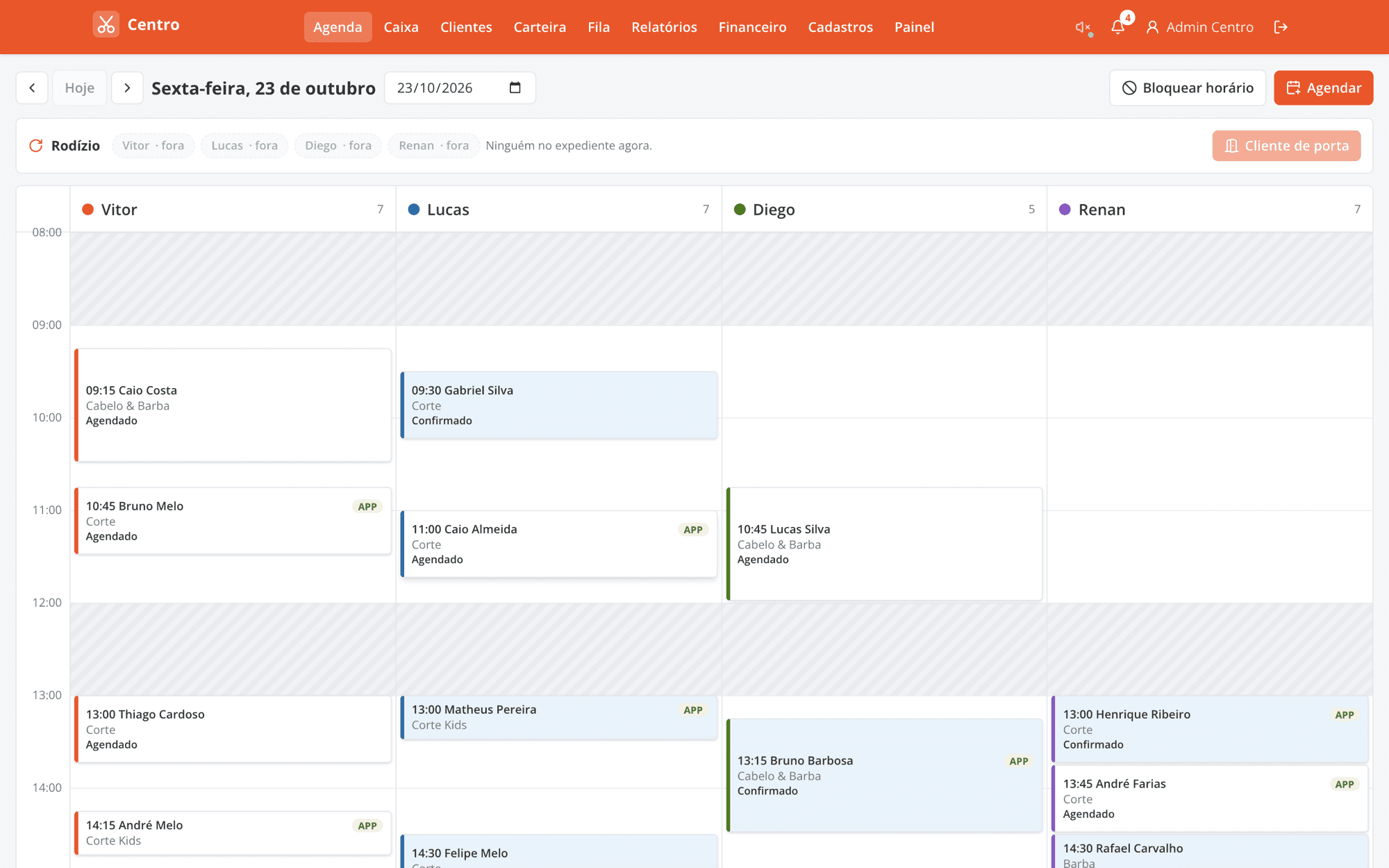
Task: Click Diego's green color dot
Action: pos(740,210)
